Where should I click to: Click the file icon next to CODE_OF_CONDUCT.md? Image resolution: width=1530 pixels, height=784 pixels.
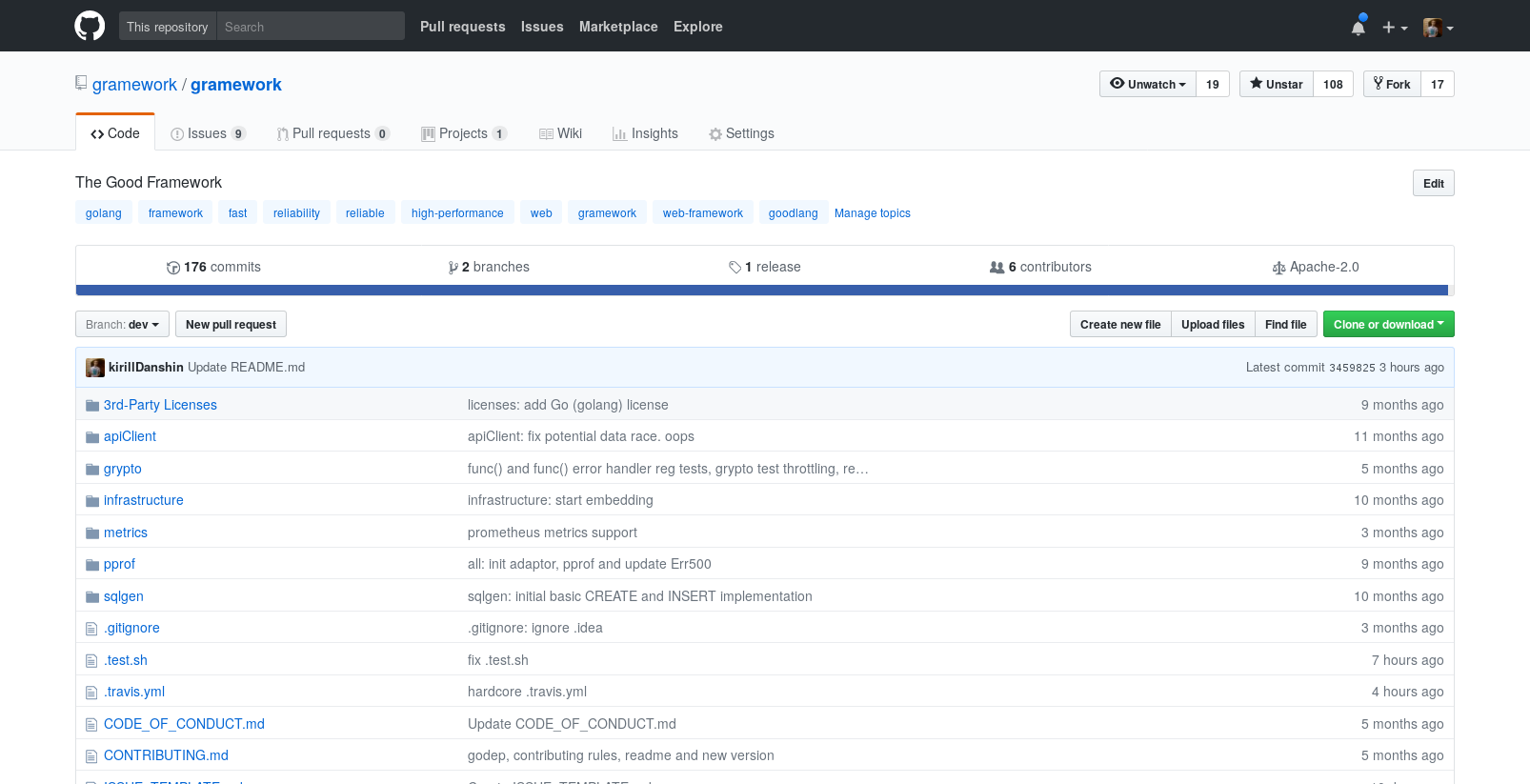coord(91,725)
